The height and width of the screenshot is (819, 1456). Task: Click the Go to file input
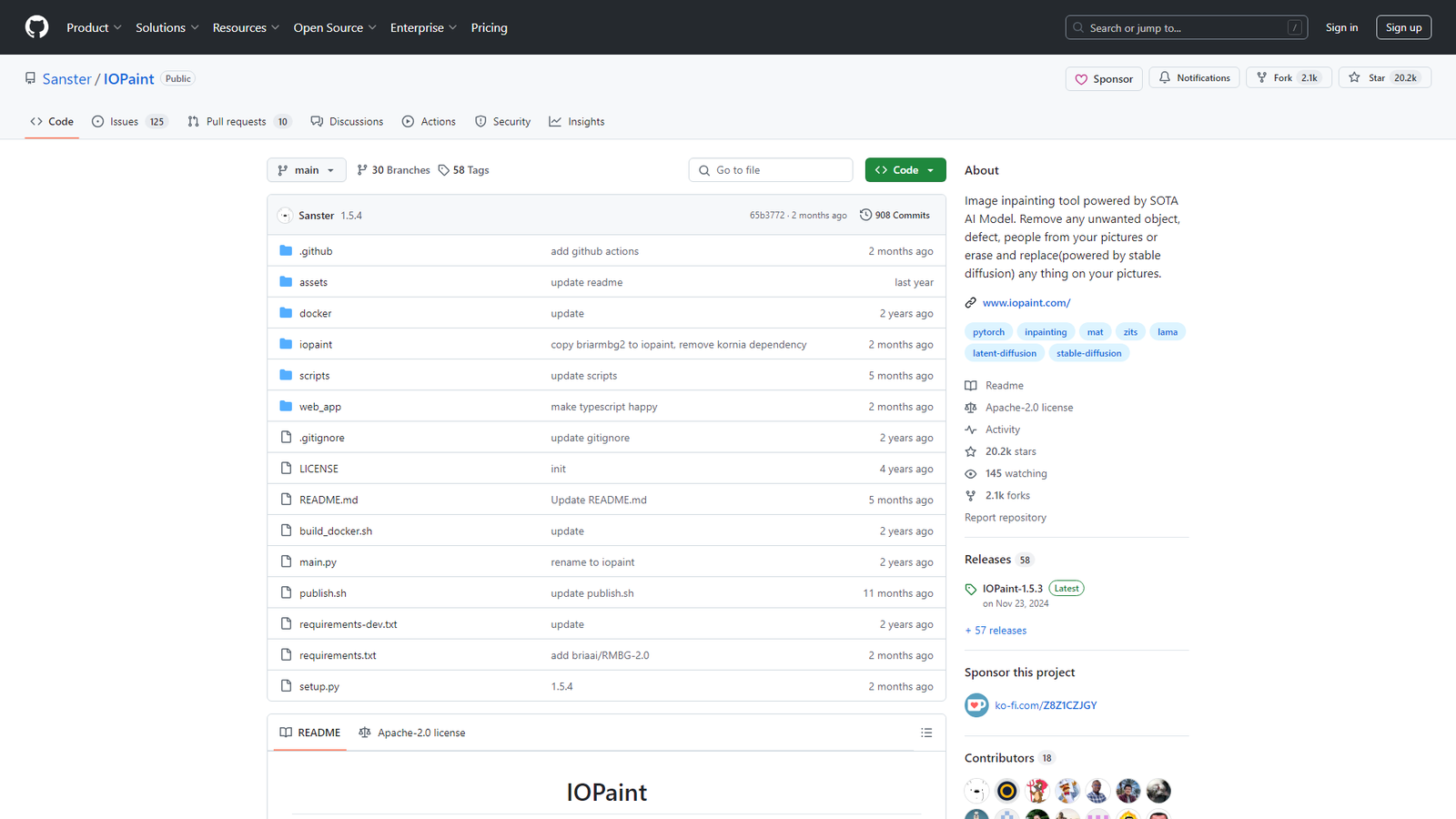click(771, 170)
